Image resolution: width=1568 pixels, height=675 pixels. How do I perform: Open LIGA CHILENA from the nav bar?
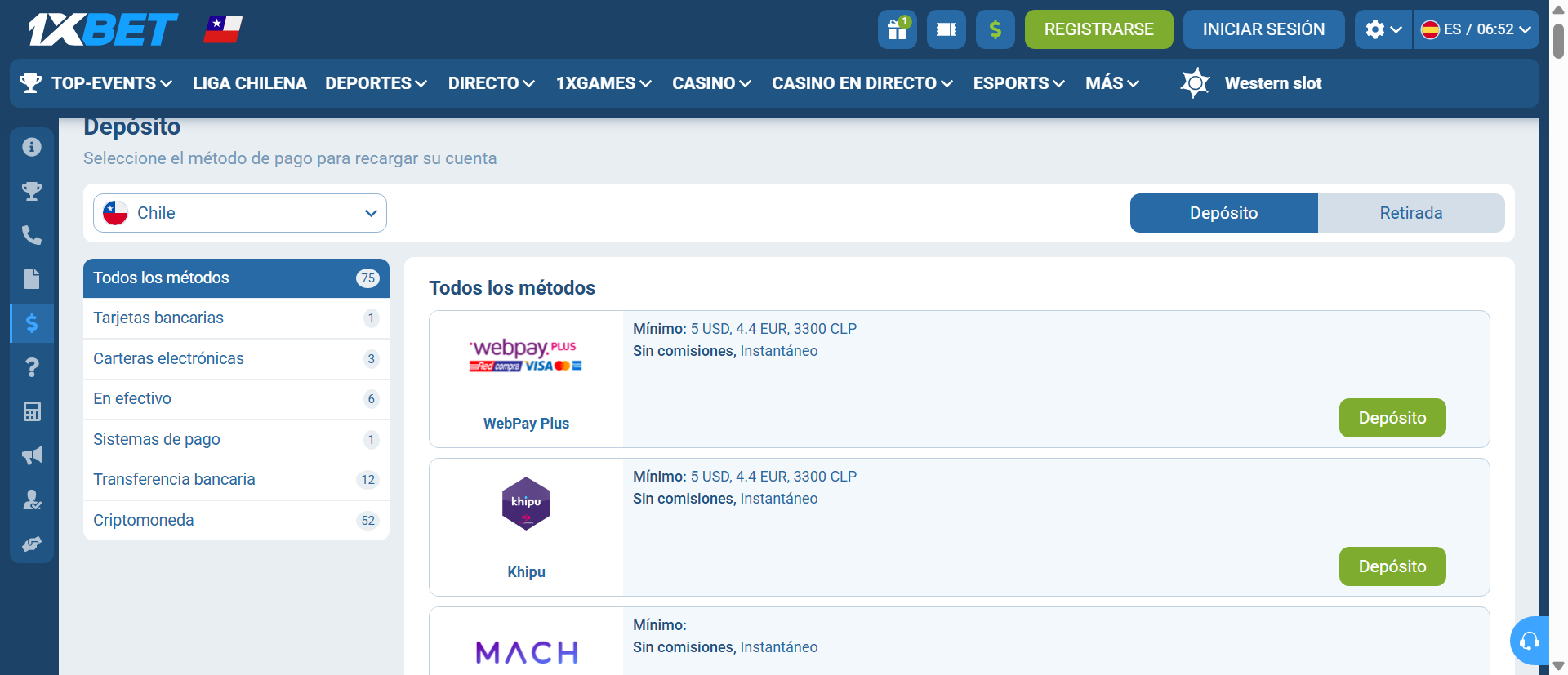(250, 83)
